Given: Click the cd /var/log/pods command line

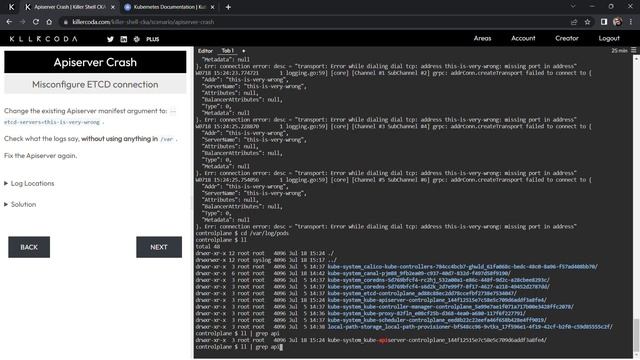Looking at the screenshot, I should pos(242,233).
